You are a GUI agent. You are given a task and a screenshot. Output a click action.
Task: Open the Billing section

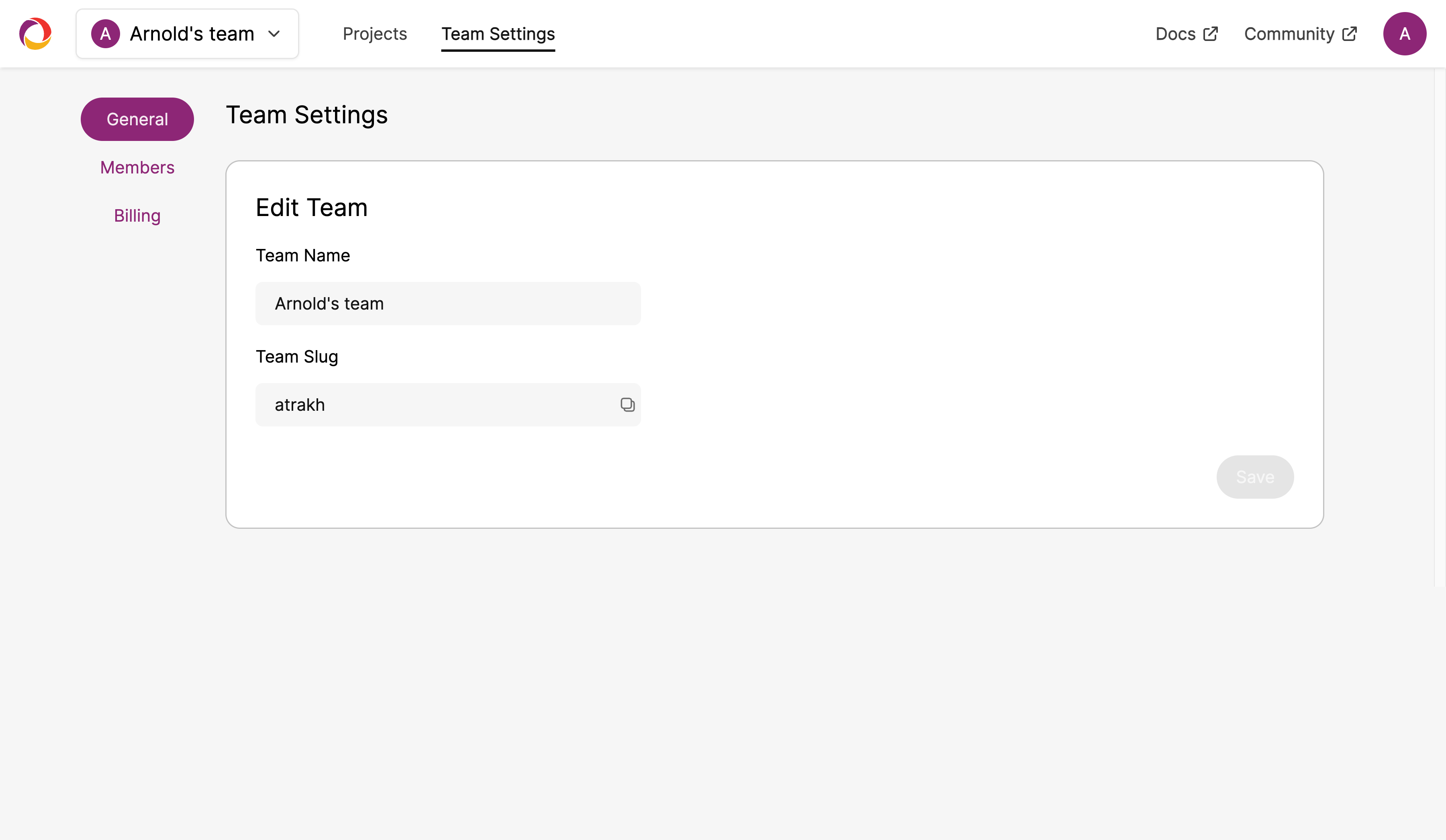coord(137,216)
